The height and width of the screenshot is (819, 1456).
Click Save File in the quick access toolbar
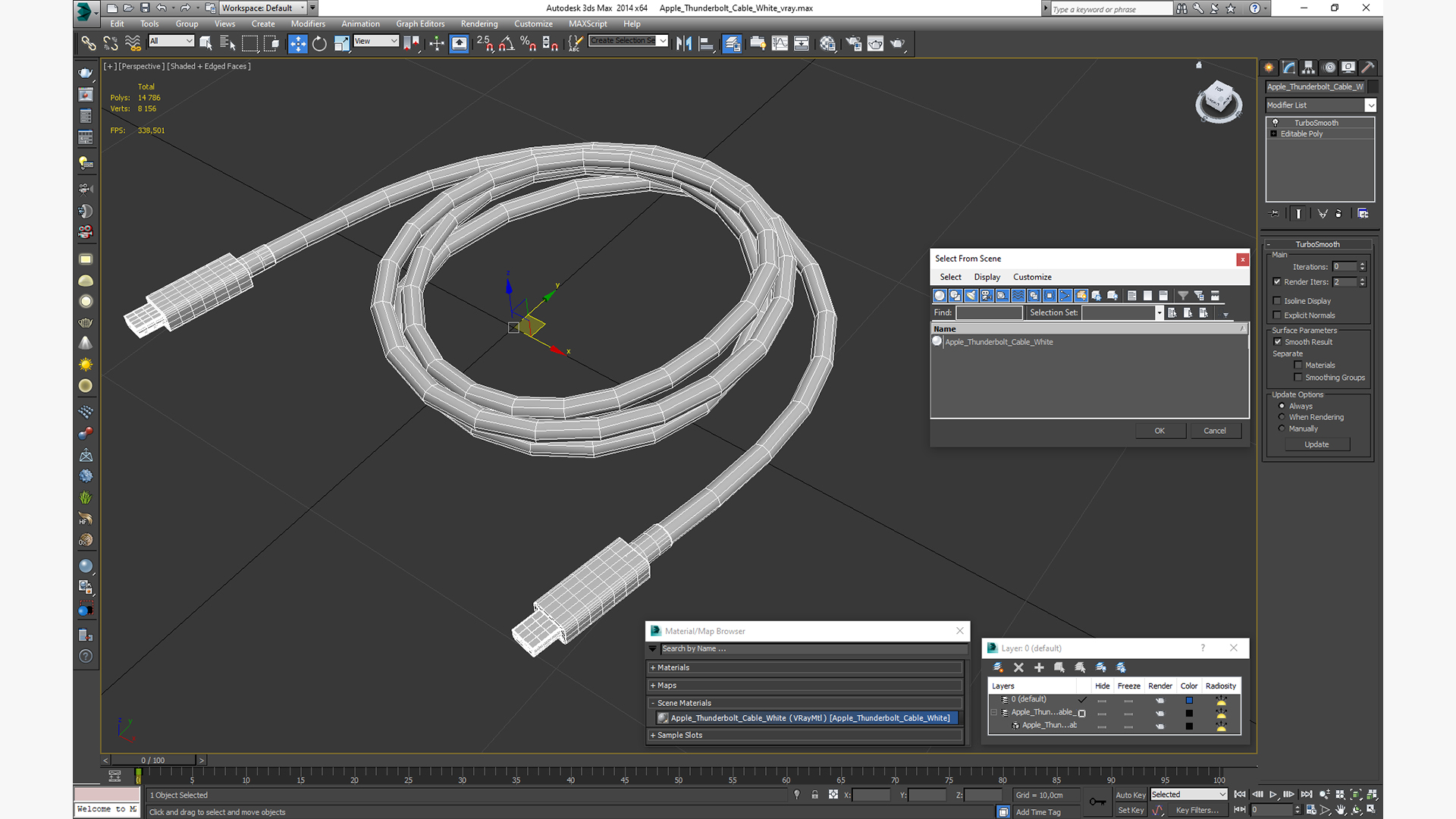[145, 8]
